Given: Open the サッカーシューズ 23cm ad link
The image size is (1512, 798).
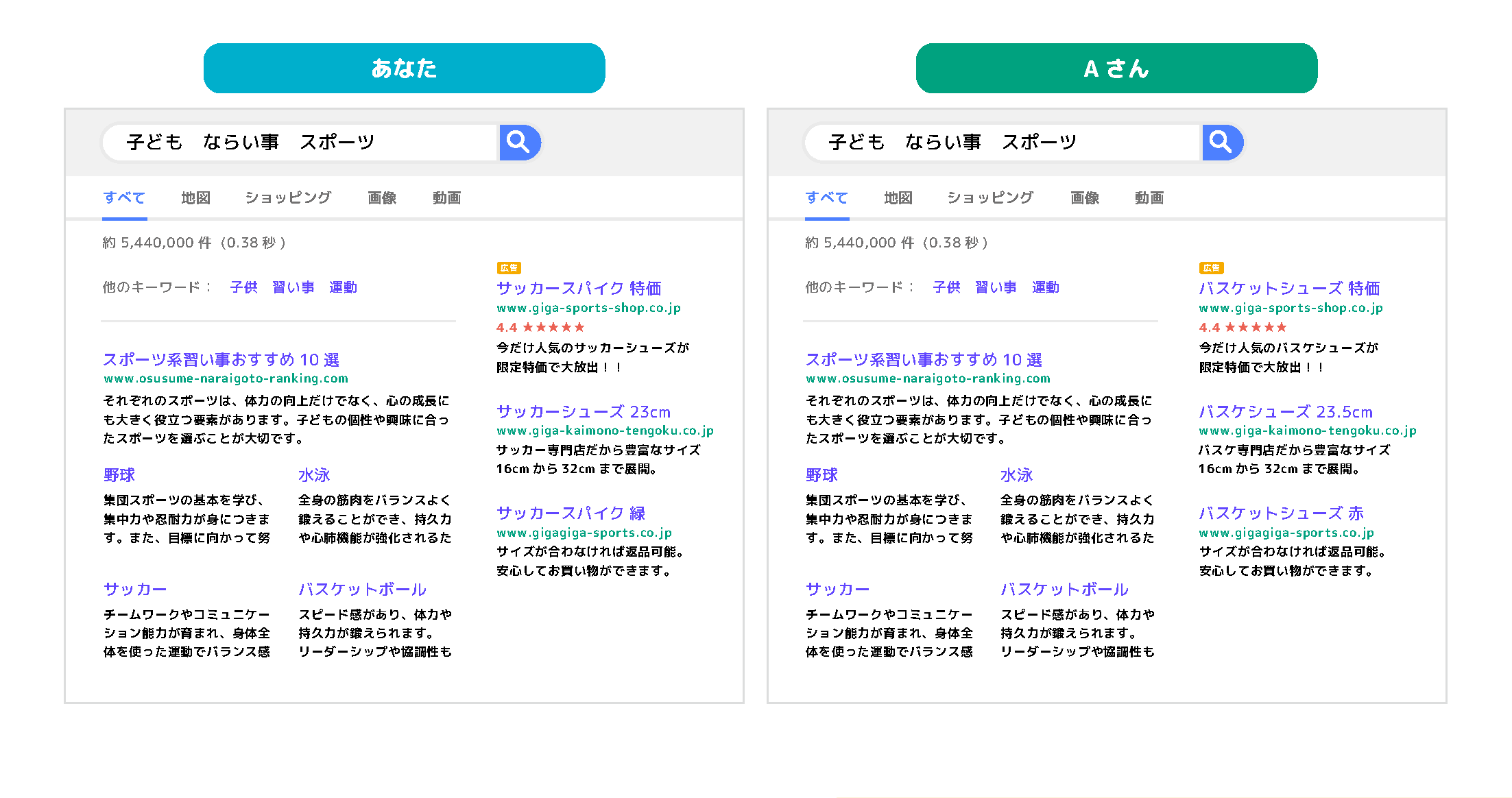Looking at the screenshot, I should (x=584, y=412).
